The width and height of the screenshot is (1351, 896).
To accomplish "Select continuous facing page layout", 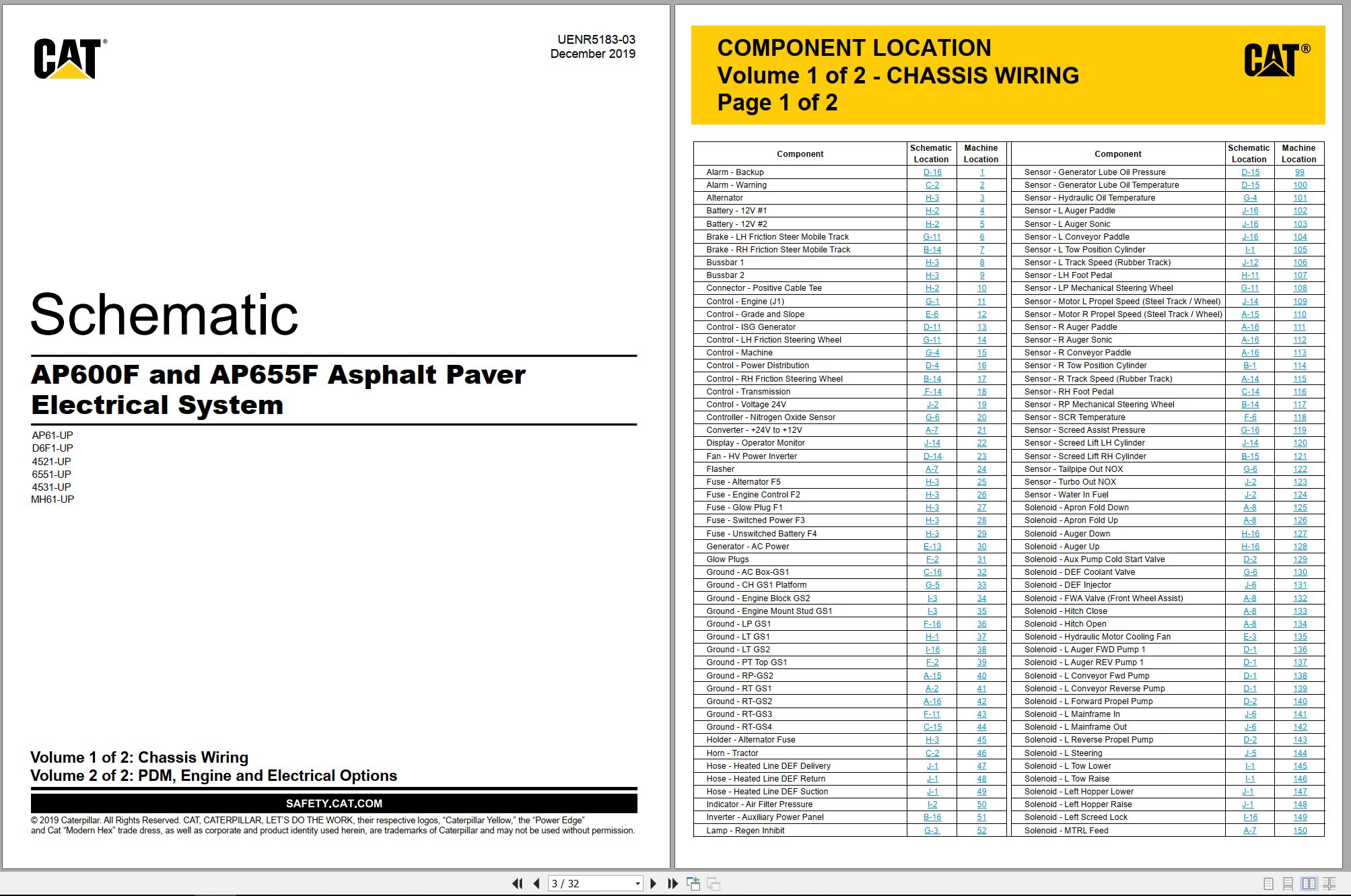I will pyautogui.click(x=1329, y=883).
